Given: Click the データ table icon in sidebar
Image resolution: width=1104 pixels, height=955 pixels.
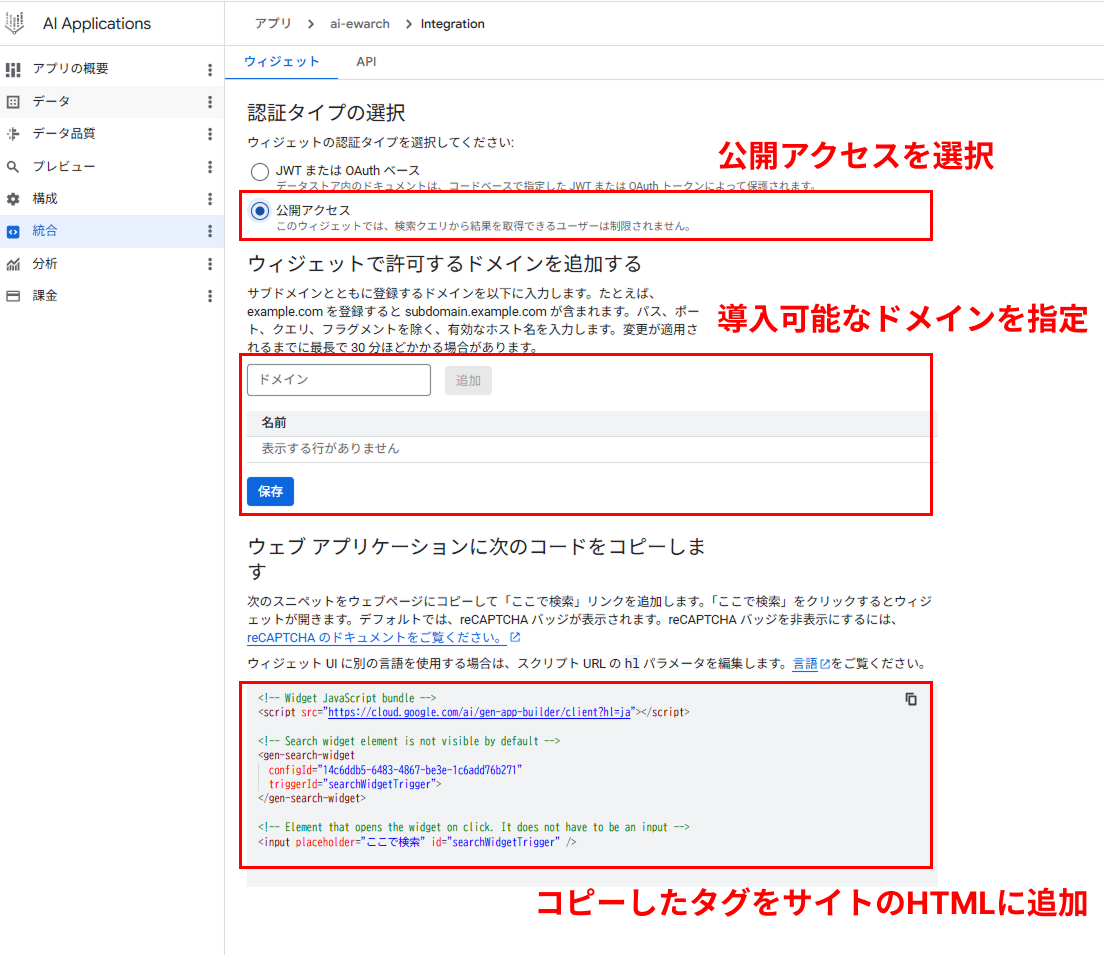Looking at the screenshot, I should (x=13, y=101).
